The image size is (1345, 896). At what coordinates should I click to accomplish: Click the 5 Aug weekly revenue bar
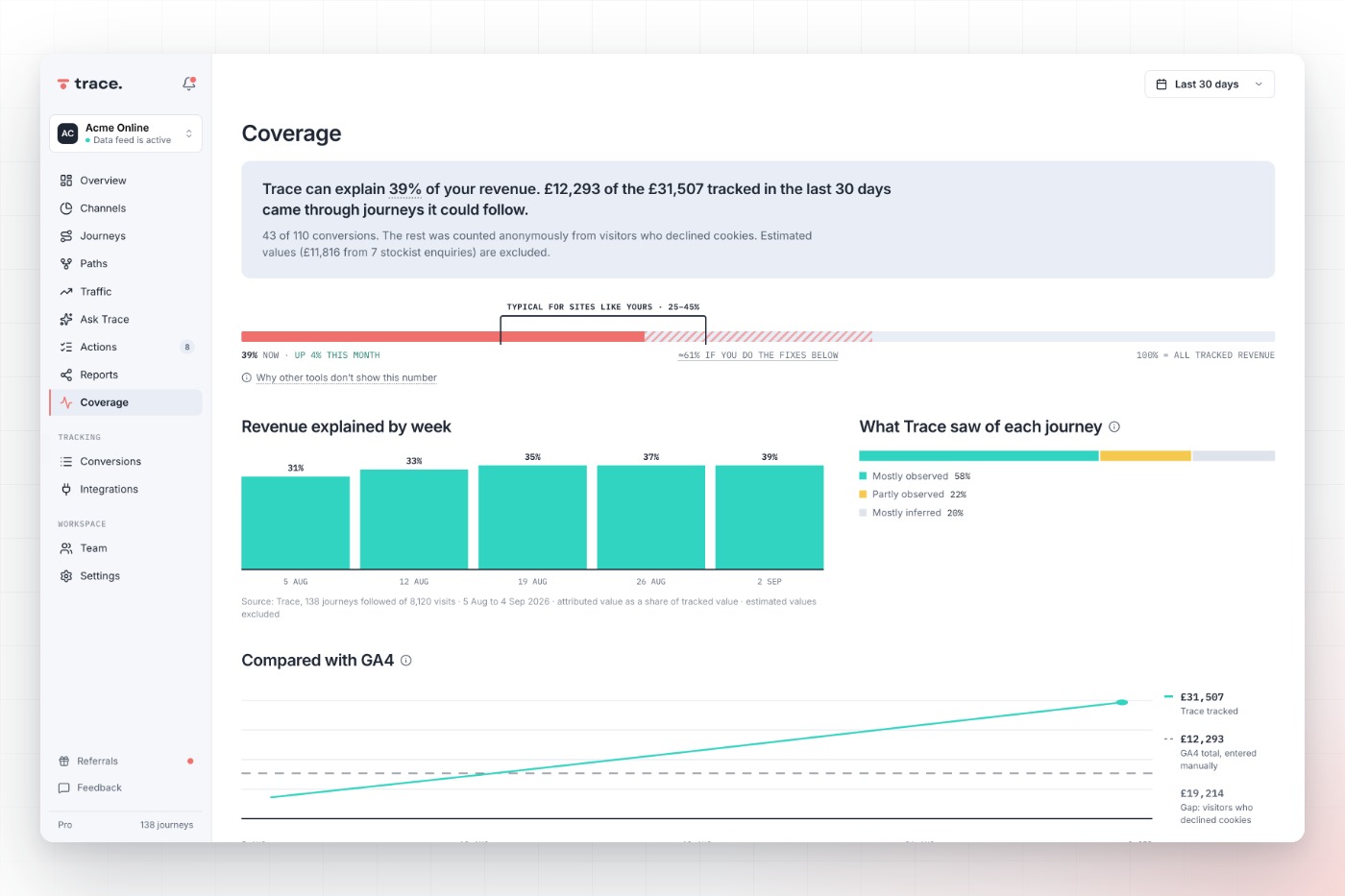(x=296, y=523)
